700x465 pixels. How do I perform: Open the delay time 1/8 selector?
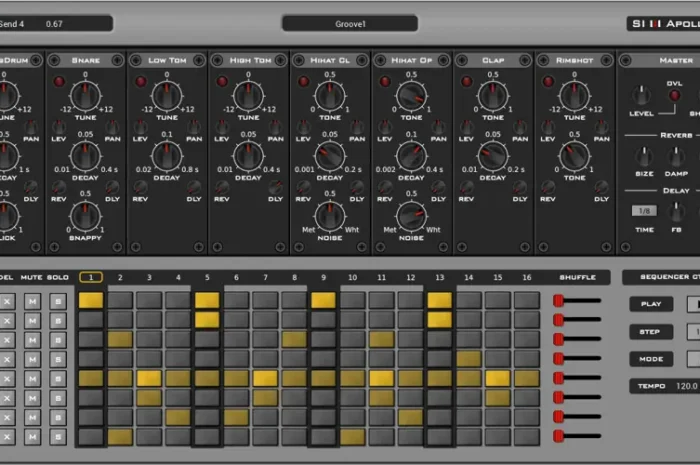[x=644, y=211]
